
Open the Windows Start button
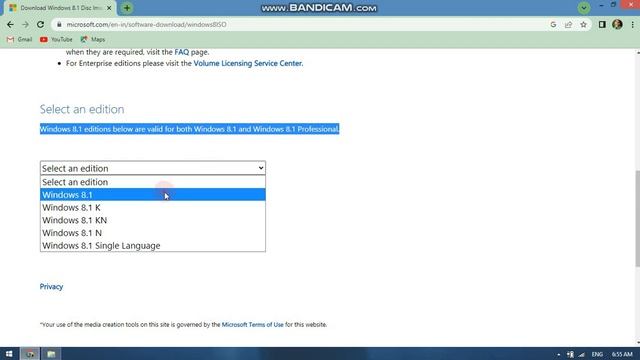(x=9, y=354)
